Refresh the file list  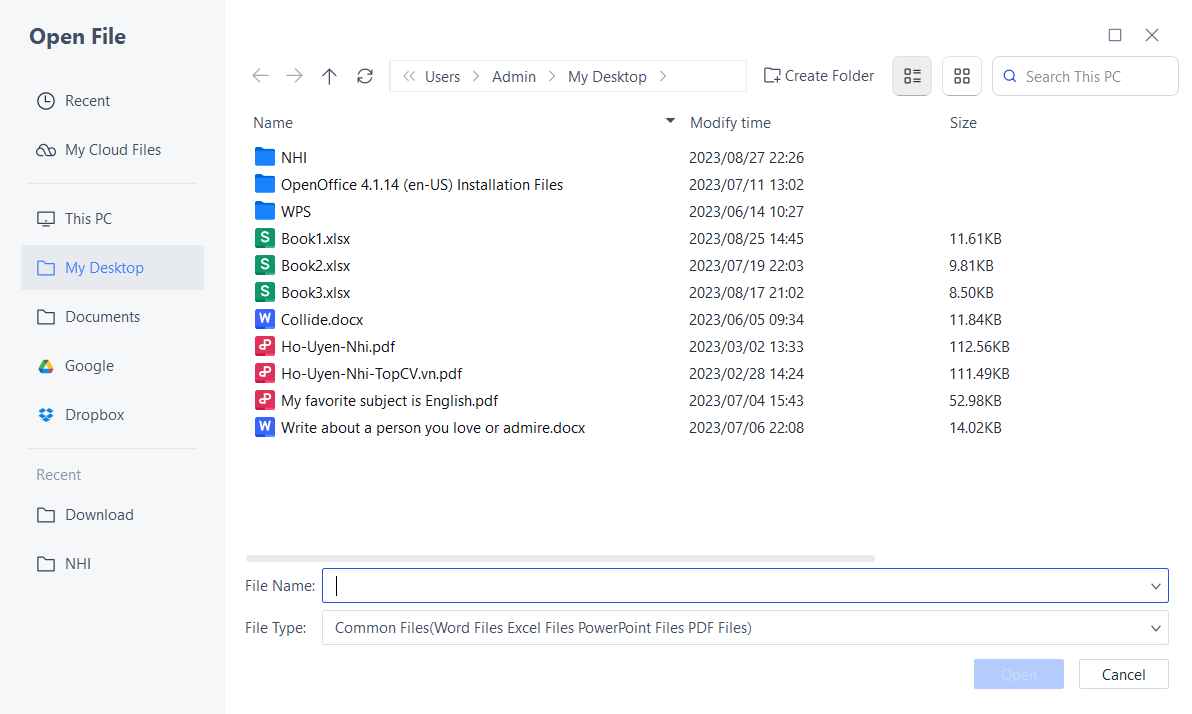pyautogui.click(x=365, y=76)
